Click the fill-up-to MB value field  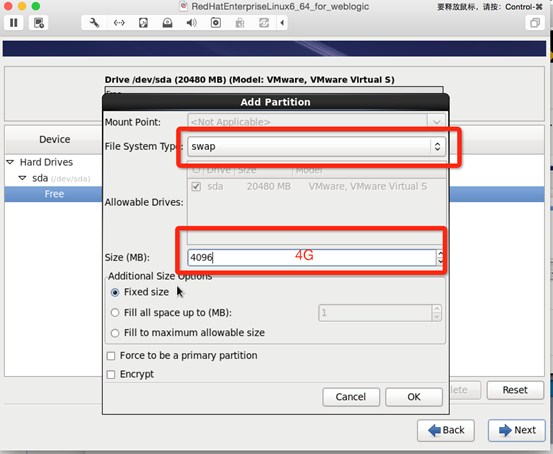click(375, 313)
